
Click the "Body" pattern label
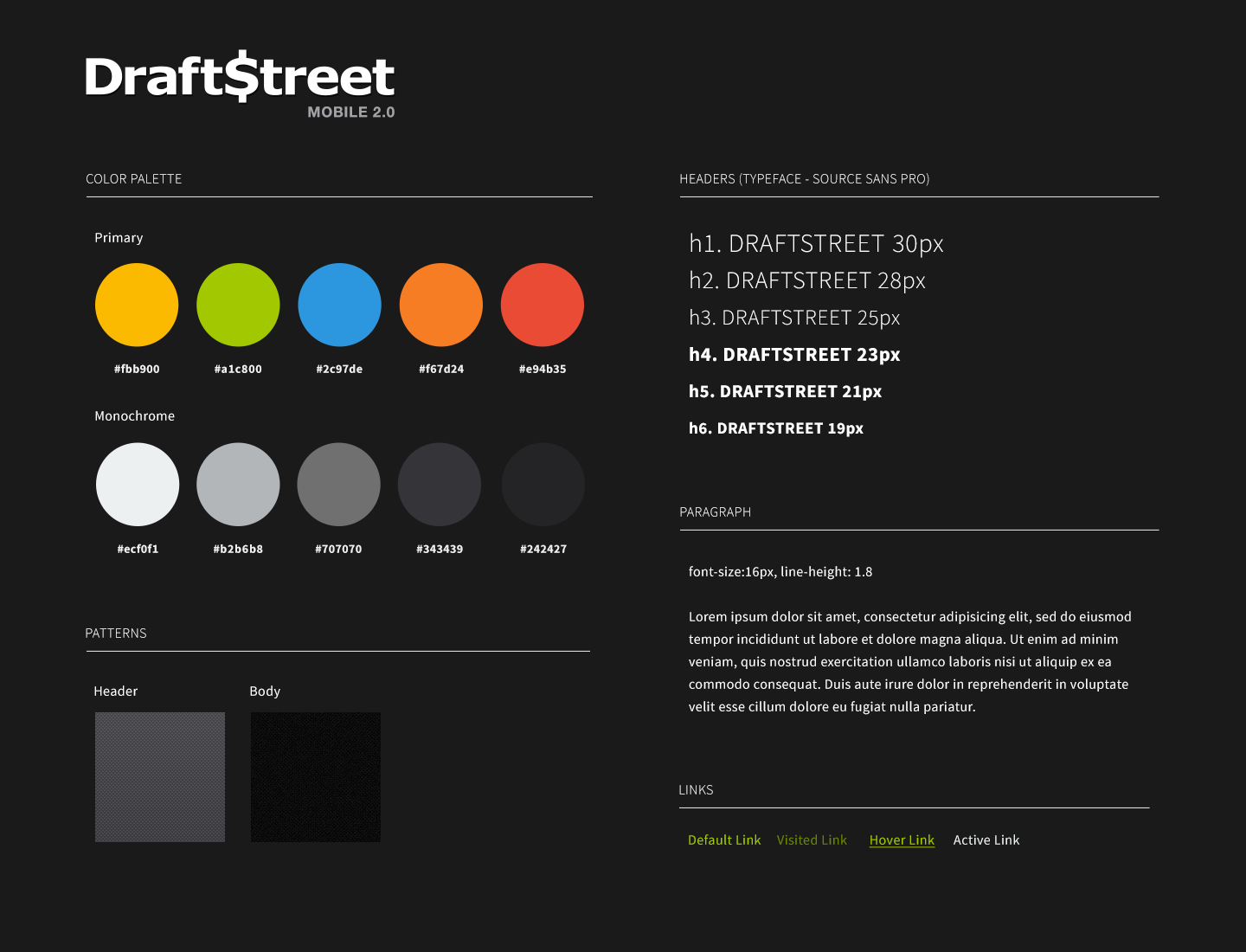(265, 691)
